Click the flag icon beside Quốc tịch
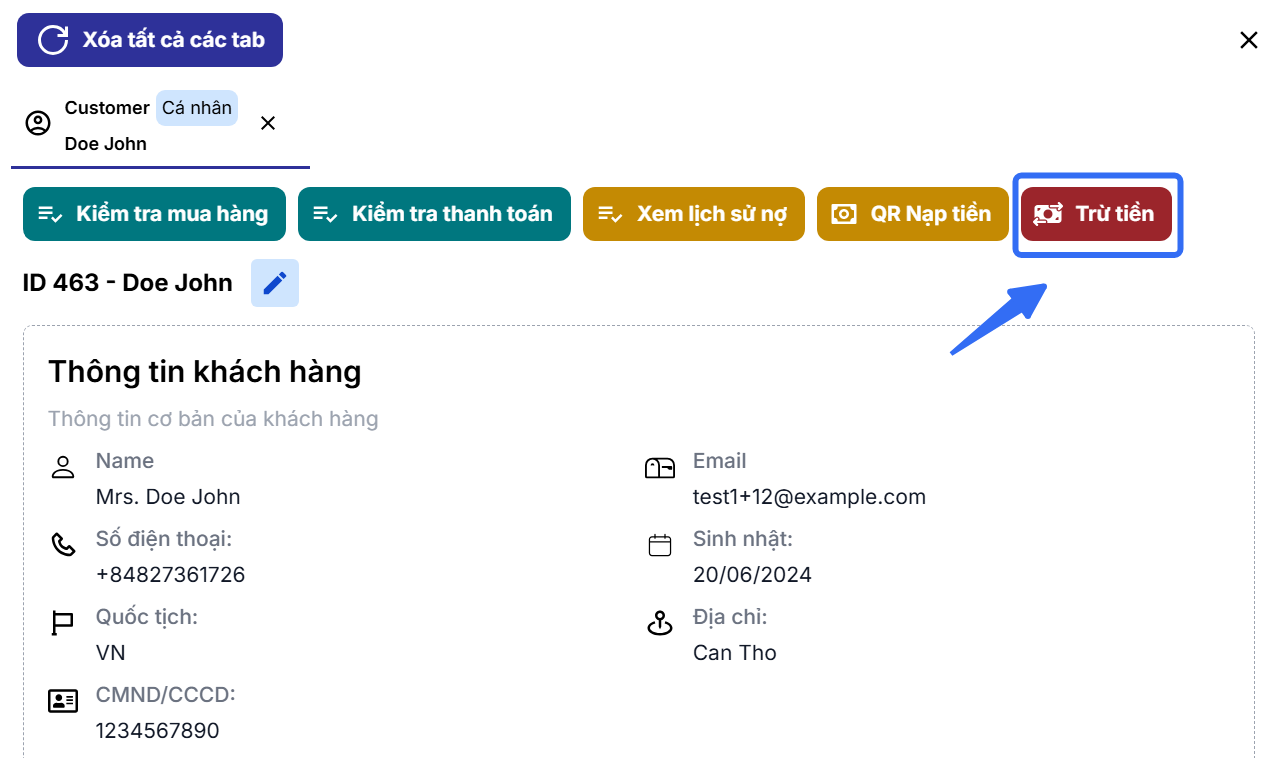This screenshot has width=1274, height=758. tap(63, 623)
